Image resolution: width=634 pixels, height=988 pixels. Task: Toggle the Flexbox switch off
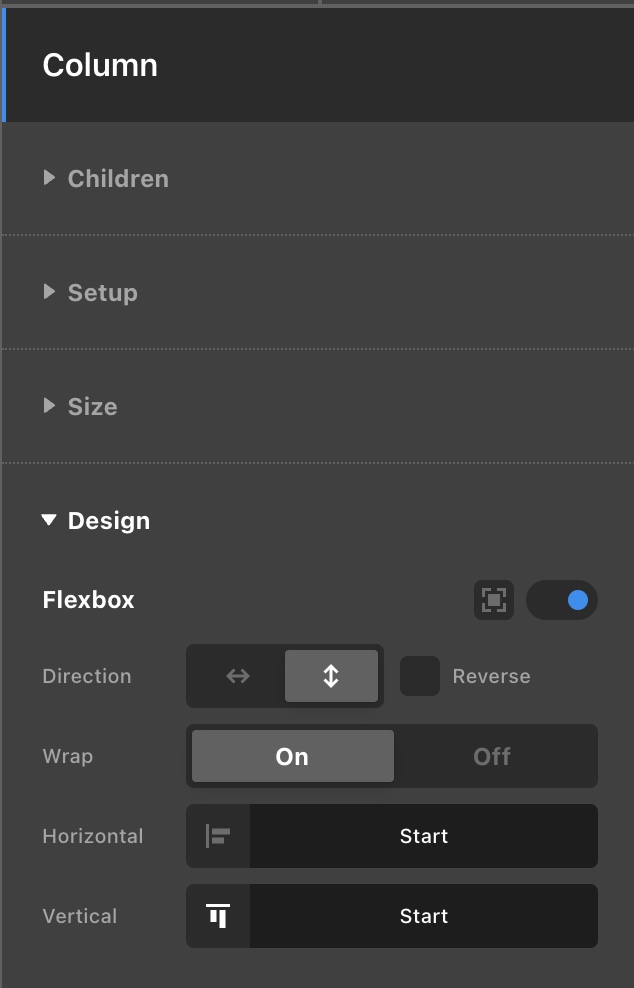point(562,600)
